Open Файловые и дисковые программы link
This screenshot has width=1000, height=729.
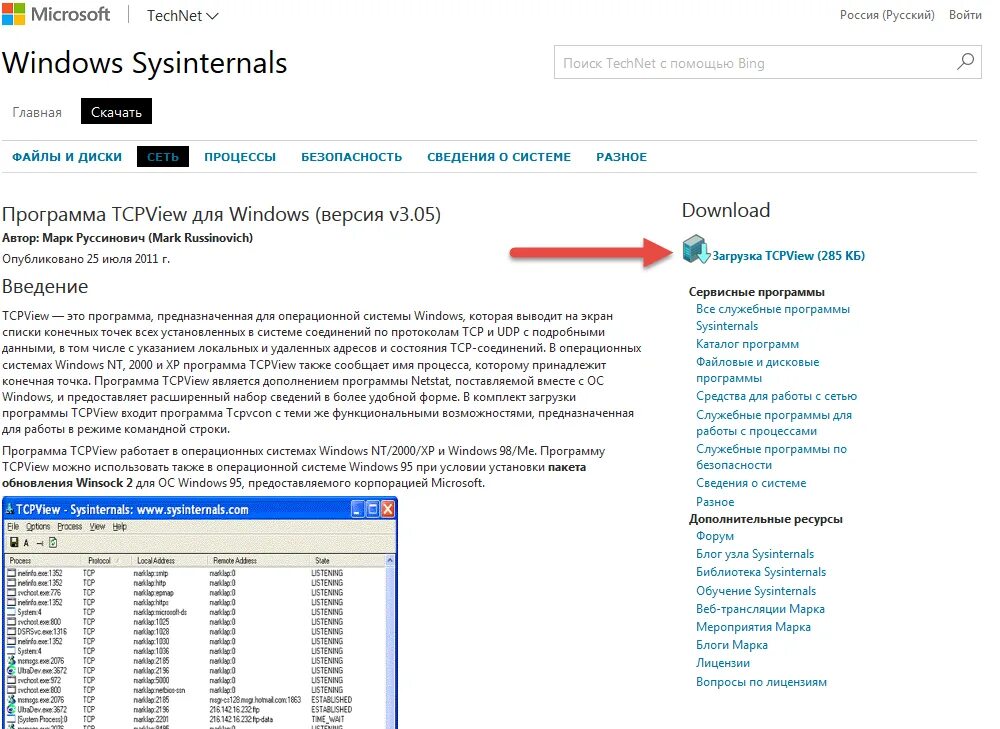(758, 369)
